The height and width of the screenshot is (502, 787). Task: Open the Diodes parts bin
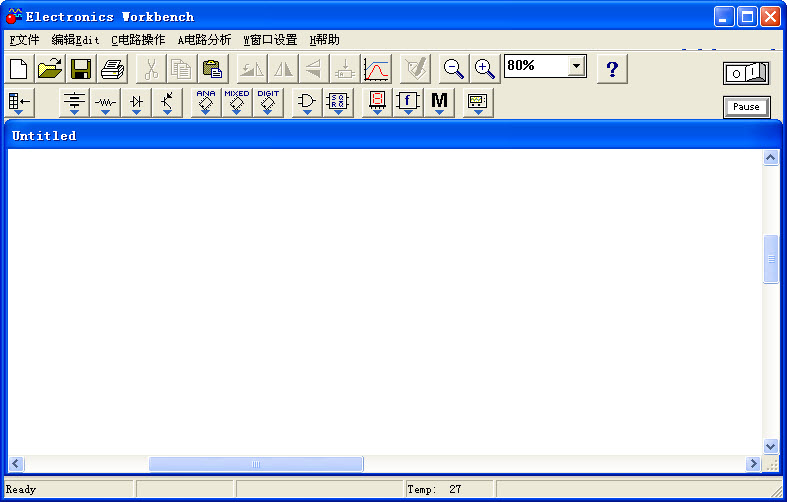(x=137, y=103)
